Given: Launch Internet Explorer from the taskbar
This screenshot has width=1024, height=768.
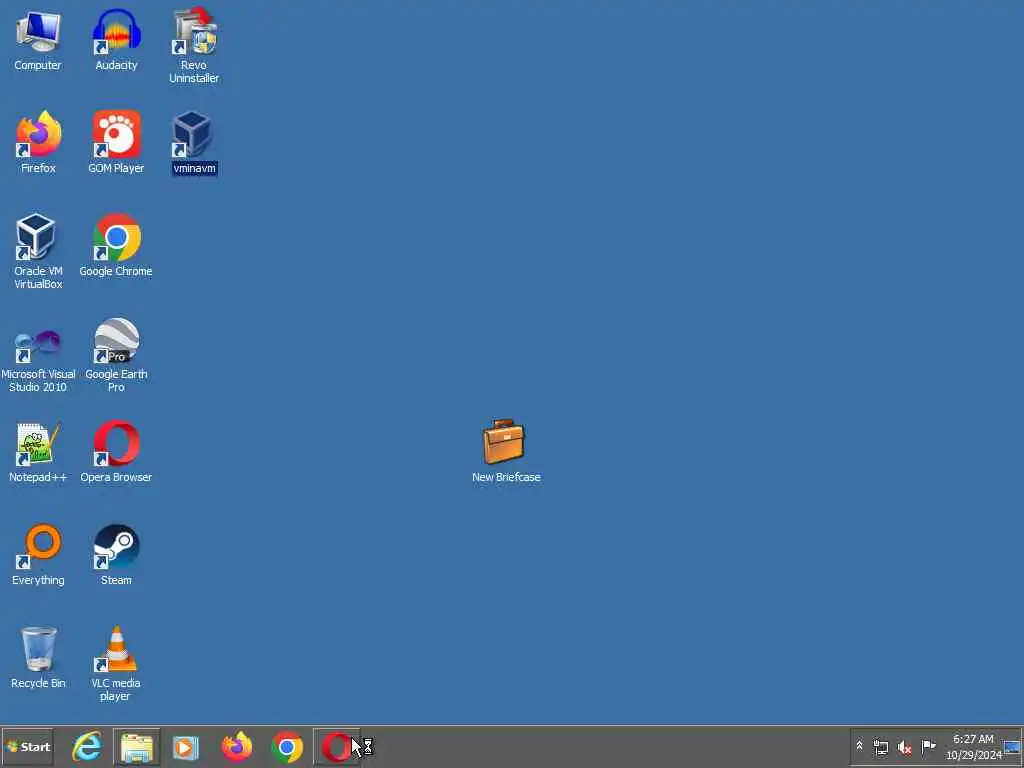Looking at the screenshot, I should click(x=87, y=746).
